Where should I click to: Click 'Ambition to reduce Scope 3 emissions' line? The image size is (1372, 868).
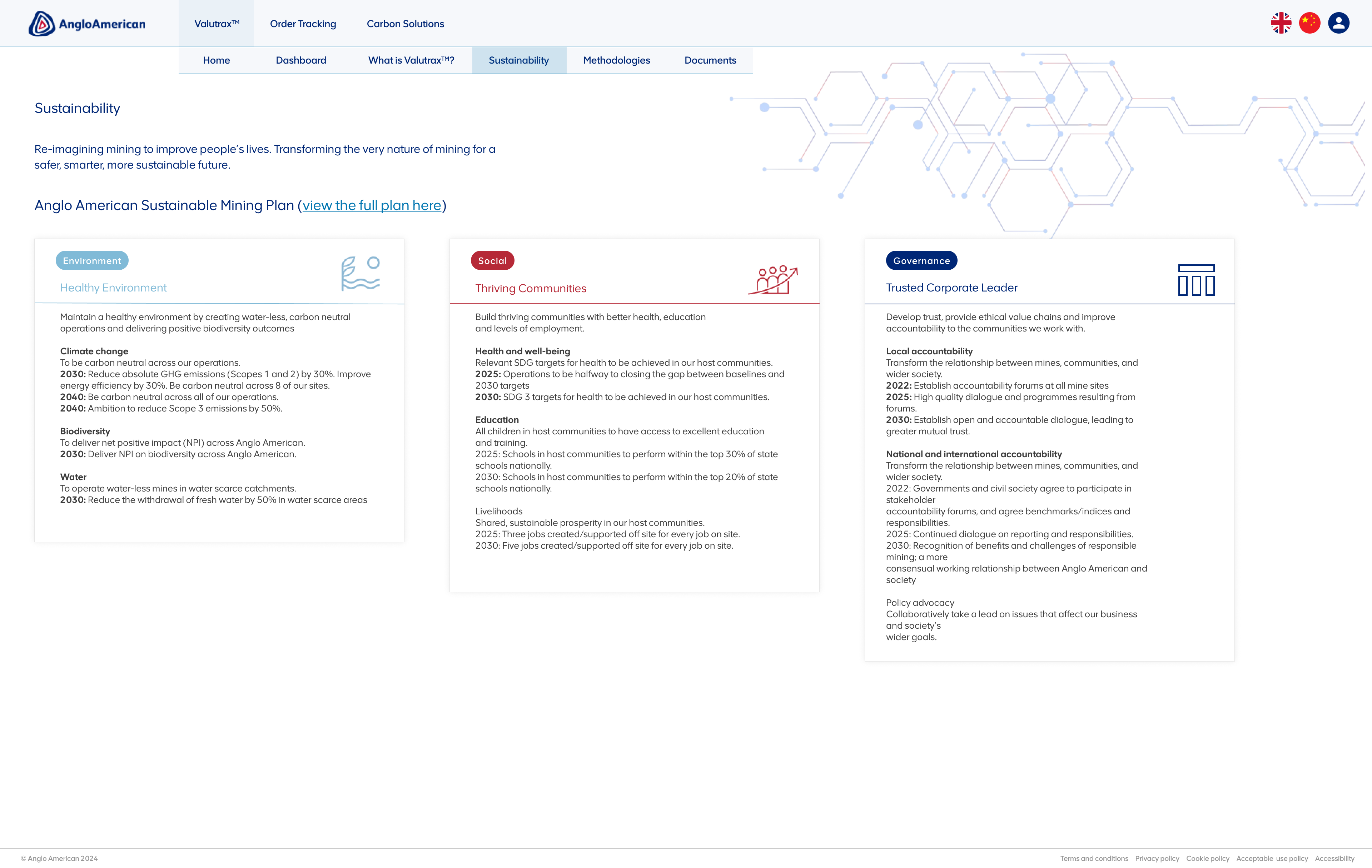(171, 408)
